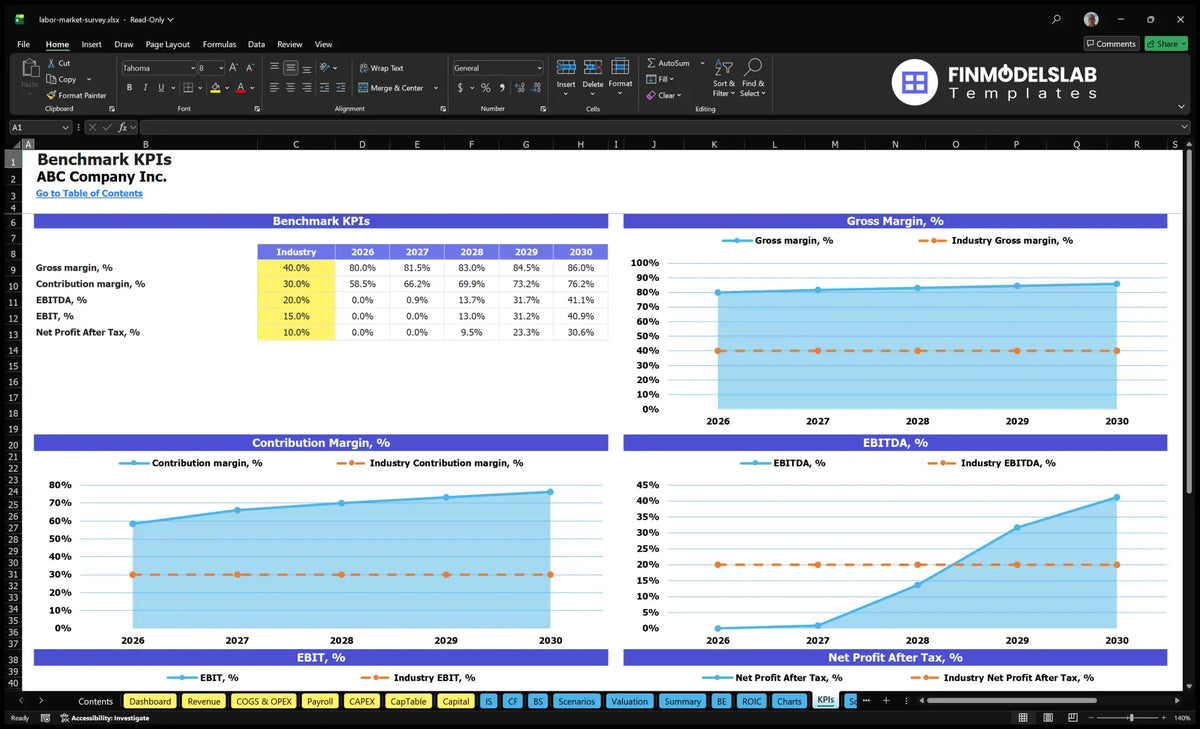The image size is (1200, 729).
Task: Click the Borders icon
Action: tap(188, 88)
